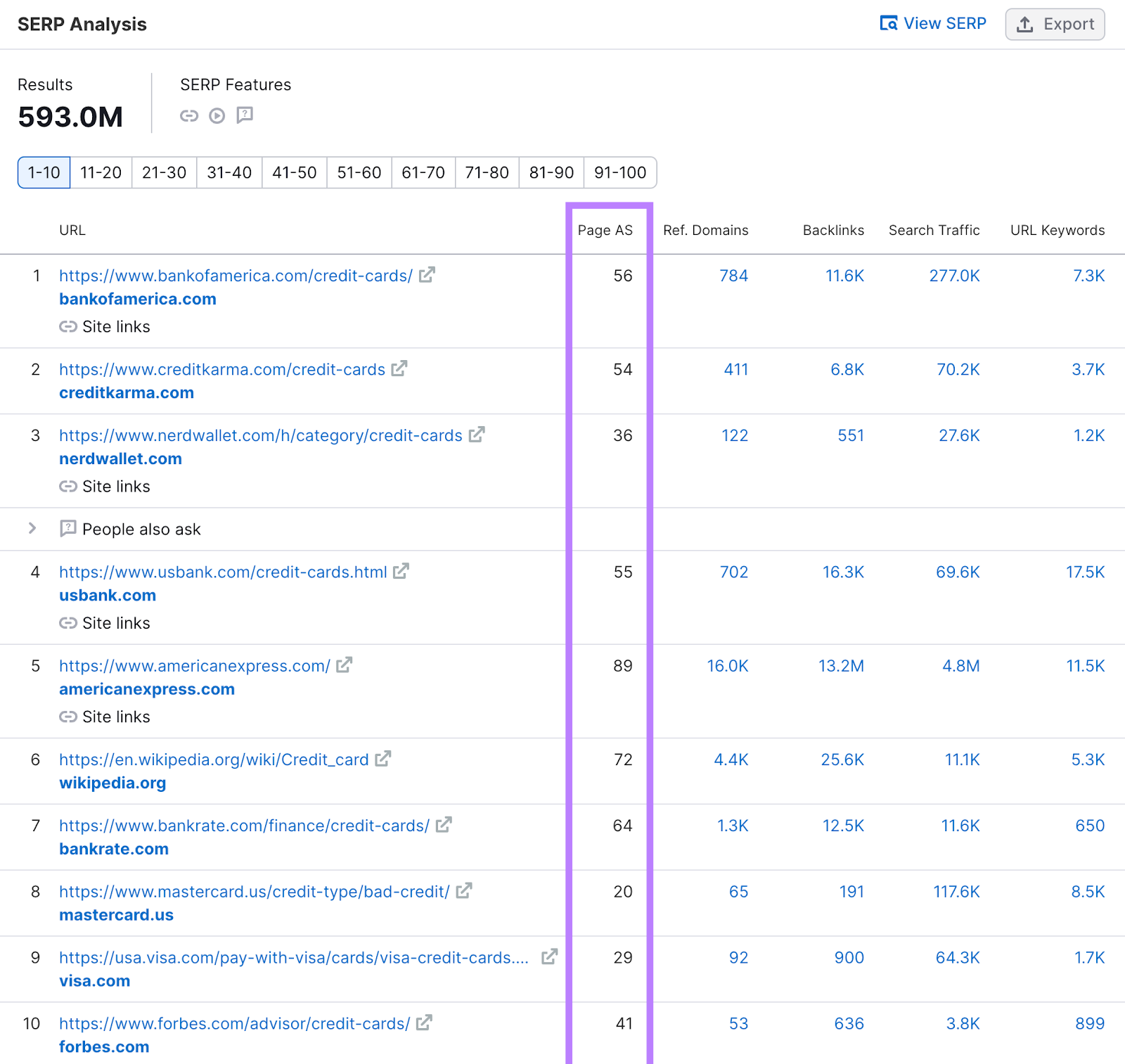Click the URL Keywords column header
The image size is (1125, 1064).
1057,230
